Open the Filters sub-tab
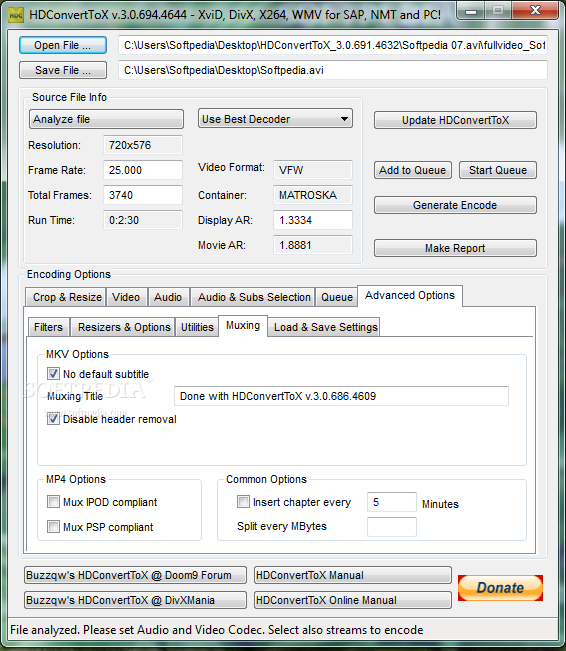 [49, 327]
